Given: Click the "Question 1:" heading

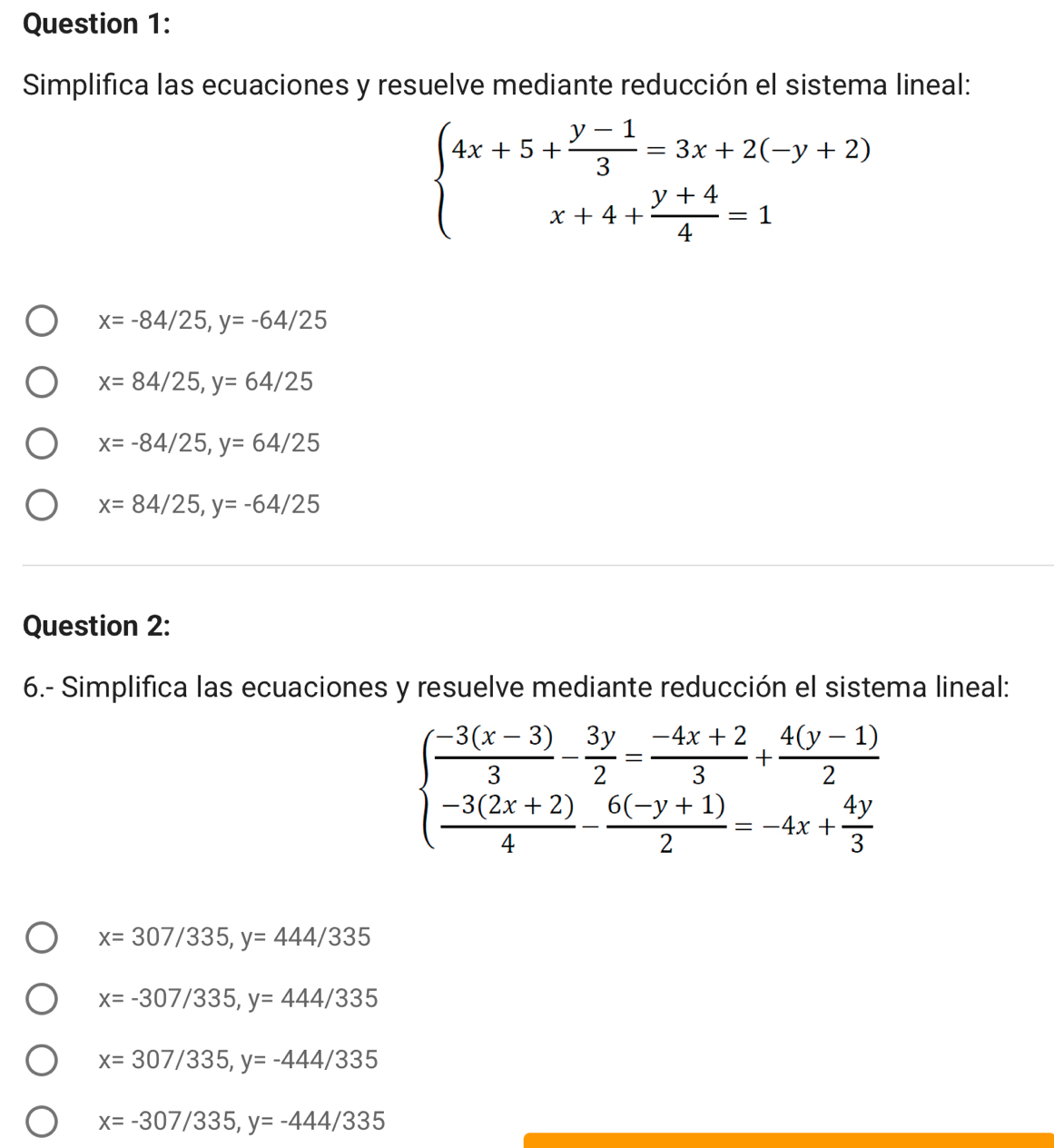Looking at the screenshot, I should [x=96, y=25].
